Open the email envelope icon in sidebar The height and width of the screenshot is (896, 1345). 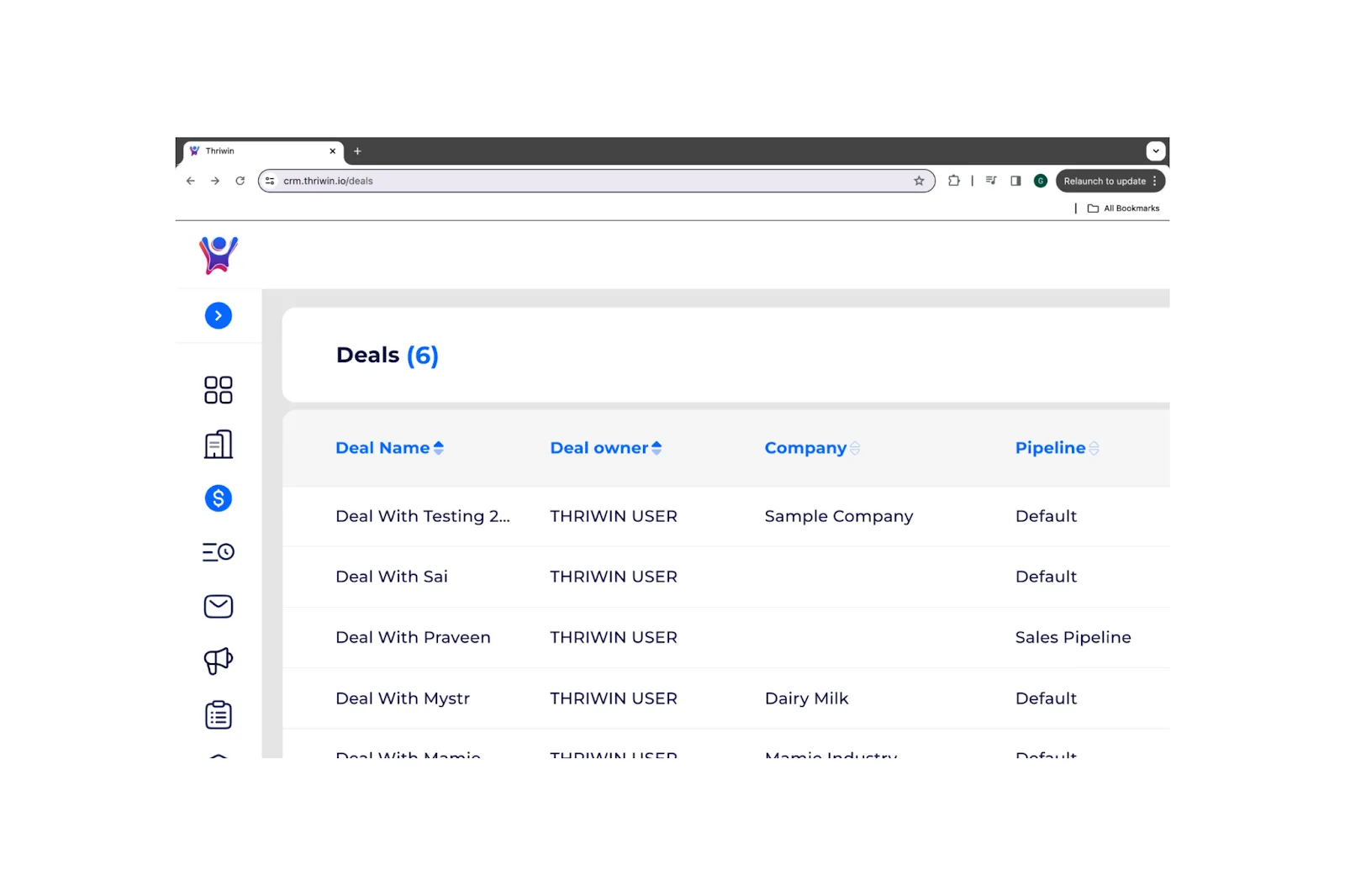pos(219,606)
